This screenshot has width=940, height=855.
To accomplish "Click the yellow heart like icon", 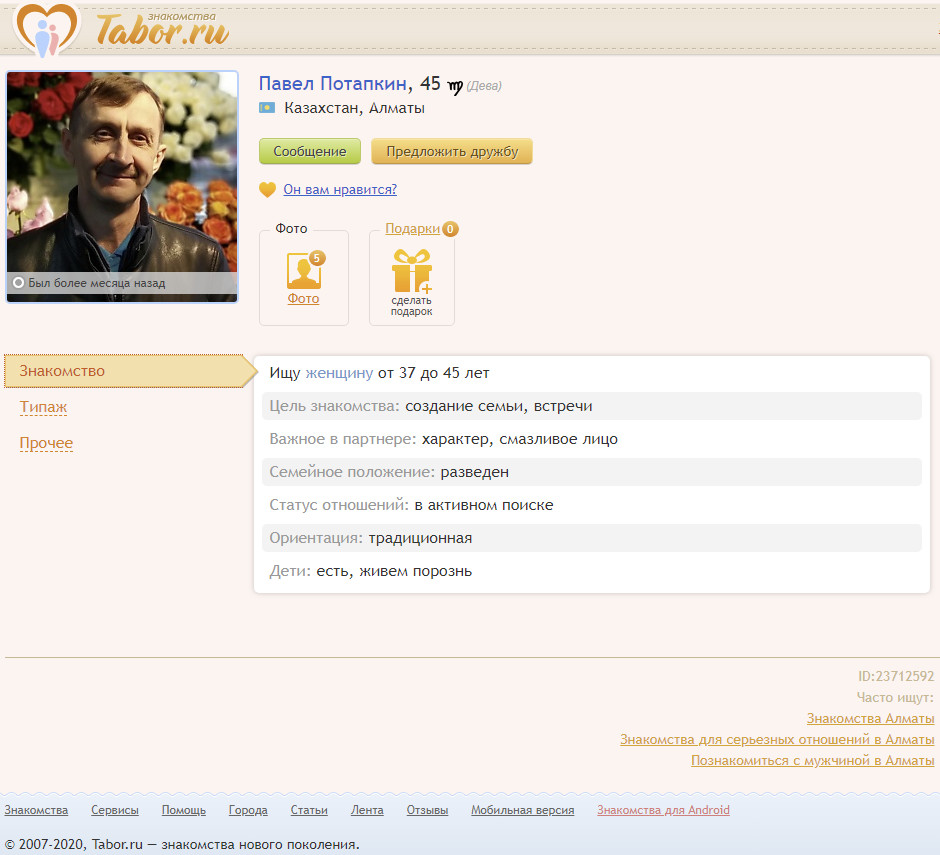I will coord(267,189).
